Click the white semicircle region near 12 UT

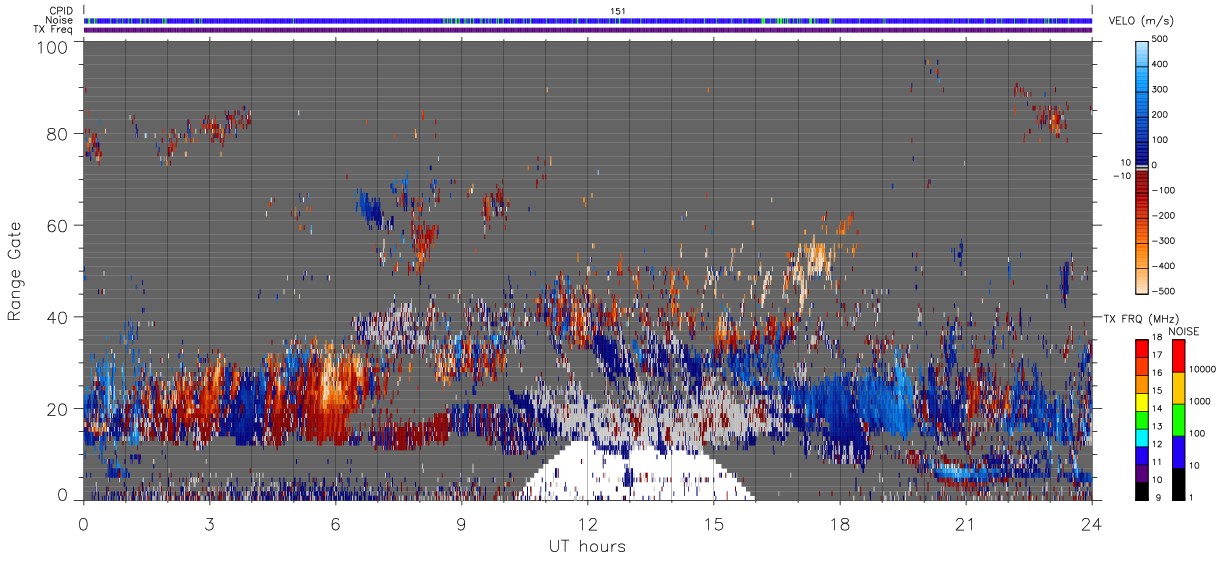636,470
